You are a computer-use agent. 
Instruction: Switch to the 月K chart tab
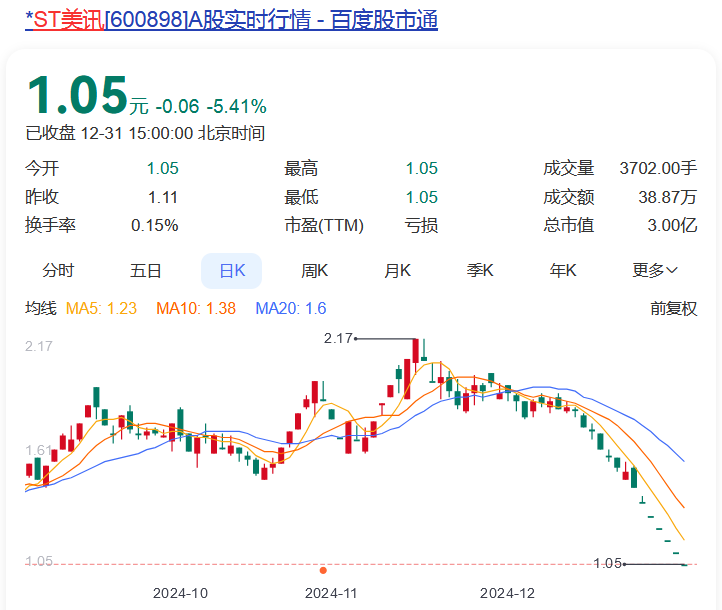click(397, 271)
